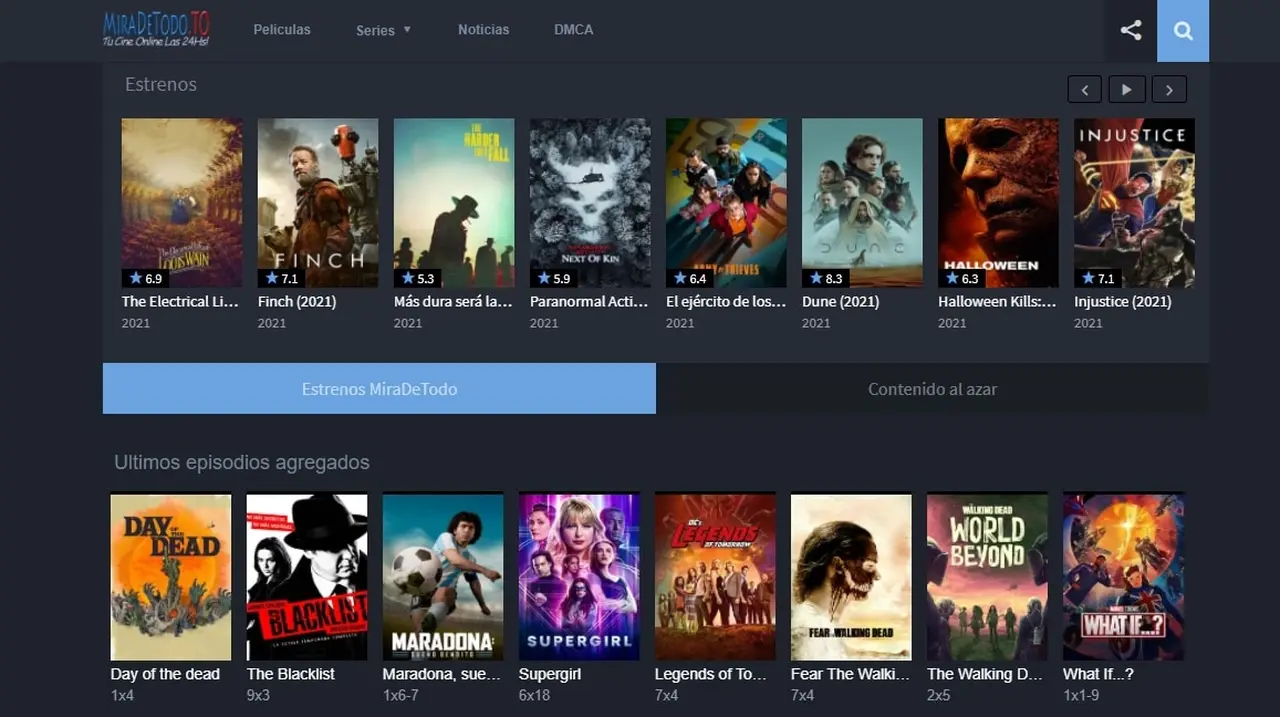Click 'Maradona, sue...' series title
Viewport: 1280px width, 717px height.
point(442,674)
